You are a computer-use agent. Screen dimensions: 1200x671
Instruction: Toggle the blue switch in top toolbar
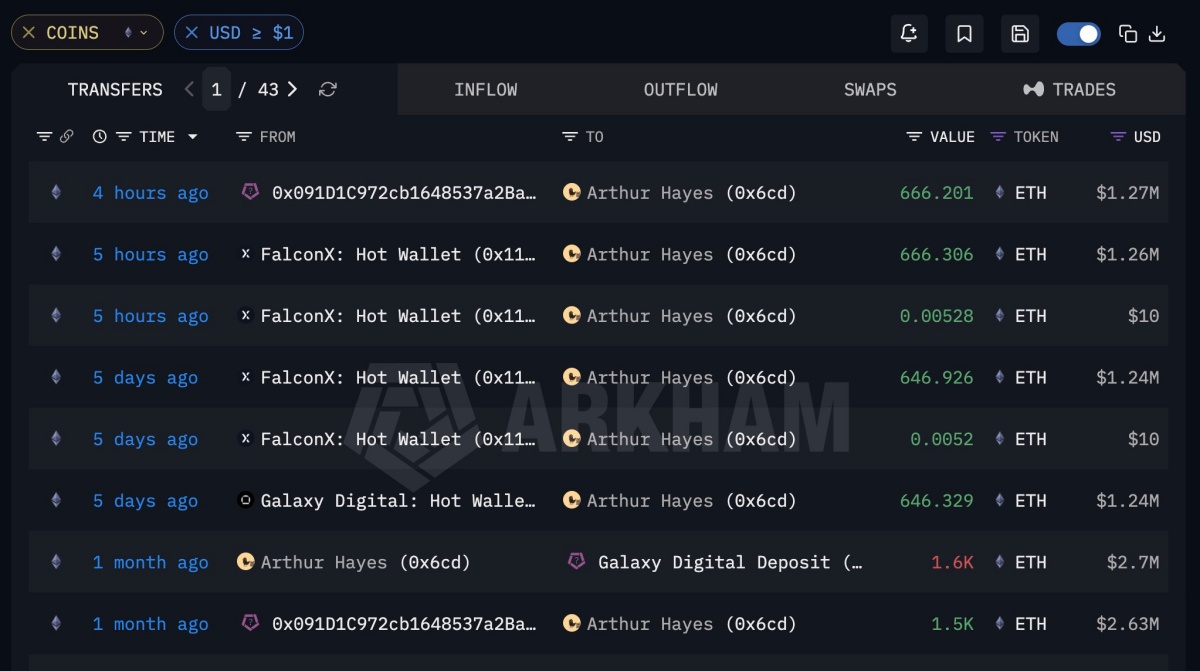click(x=1078, y=34)
